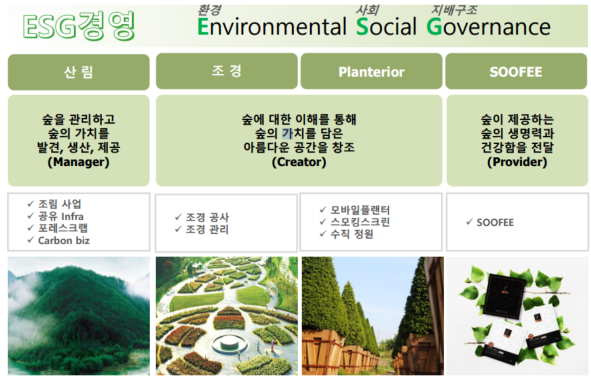Select the SOOFEE checklist item
Image resolution: width=591 pixels, height=379 pixels.
coord(495,223)
